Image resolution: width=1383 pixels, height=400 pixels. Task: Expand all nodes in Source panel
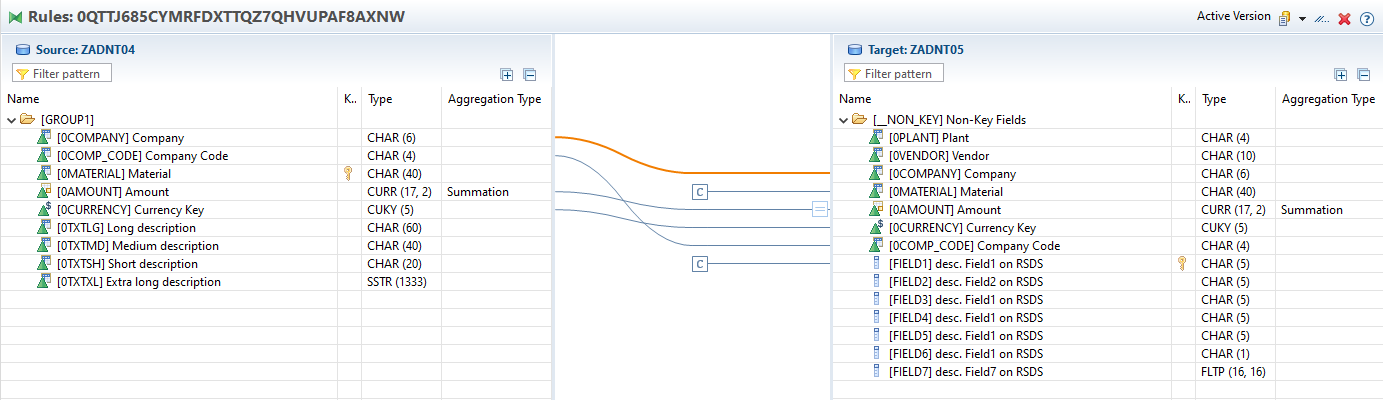point(507,74)
